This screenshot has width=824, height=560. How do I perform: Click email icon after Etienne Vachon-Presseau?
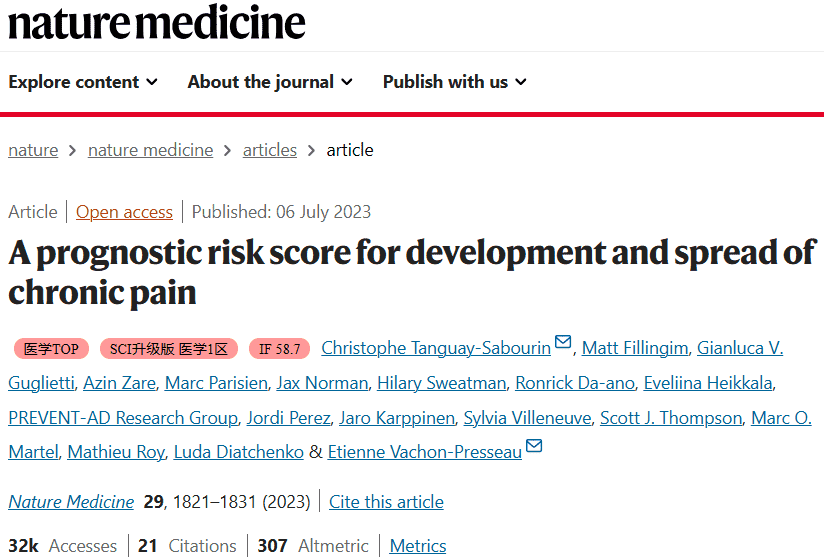(534, 447)
